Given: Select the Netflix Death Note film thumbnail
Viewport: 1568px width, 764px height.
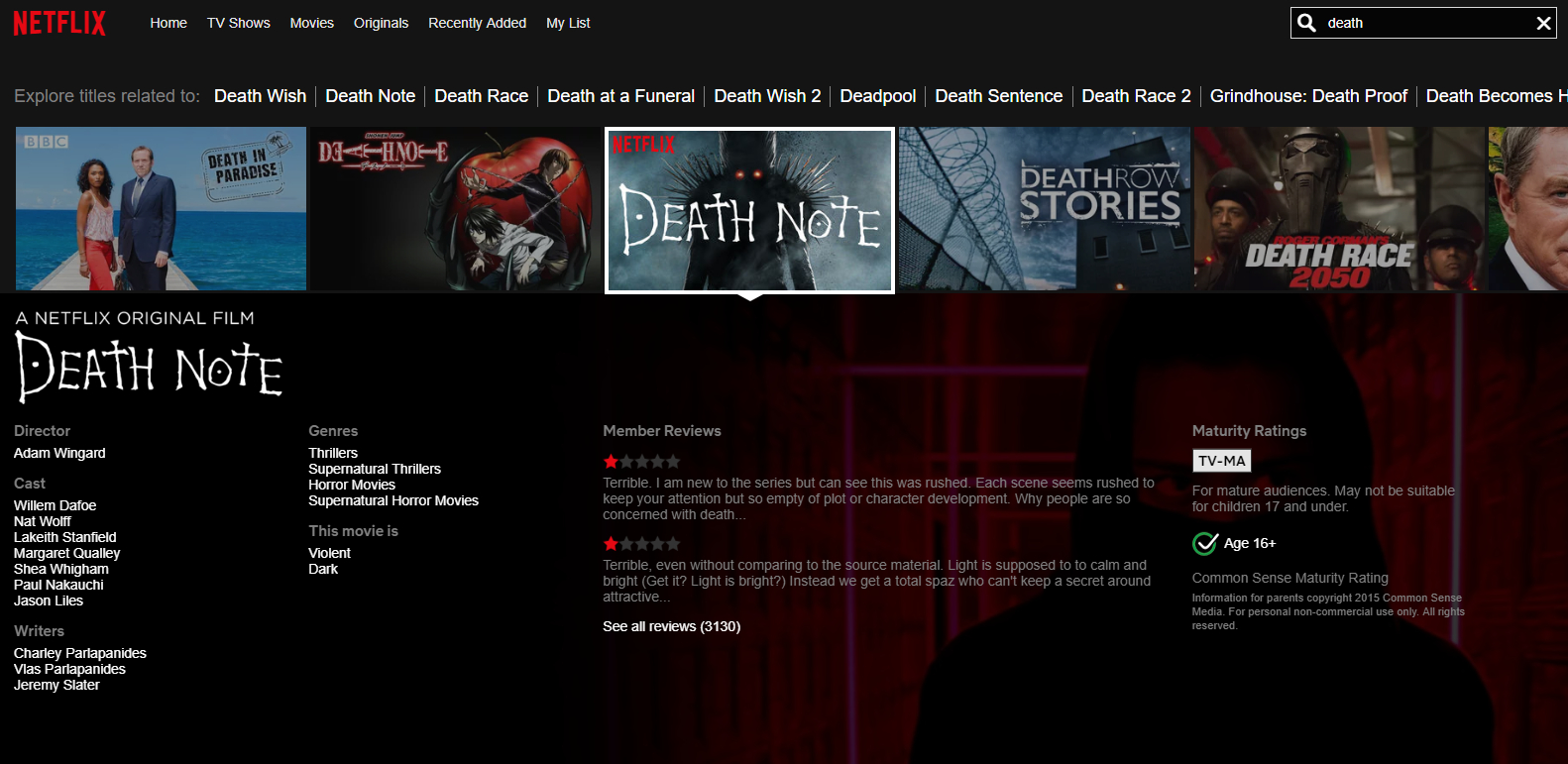Looking at the screenshot, I should [749, 210].
